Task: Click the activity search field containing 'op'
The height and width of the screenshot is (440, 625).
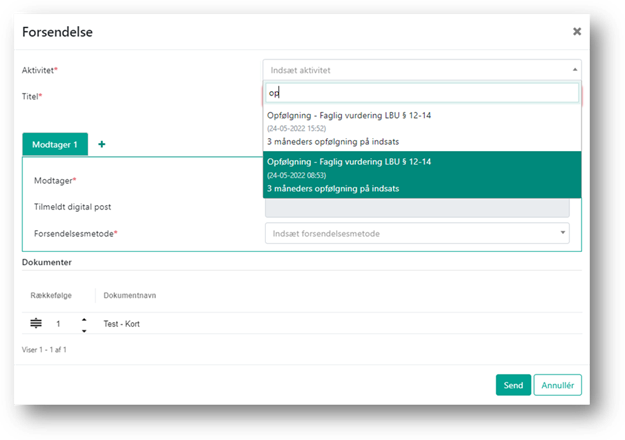Action: [x=421, y=93]
